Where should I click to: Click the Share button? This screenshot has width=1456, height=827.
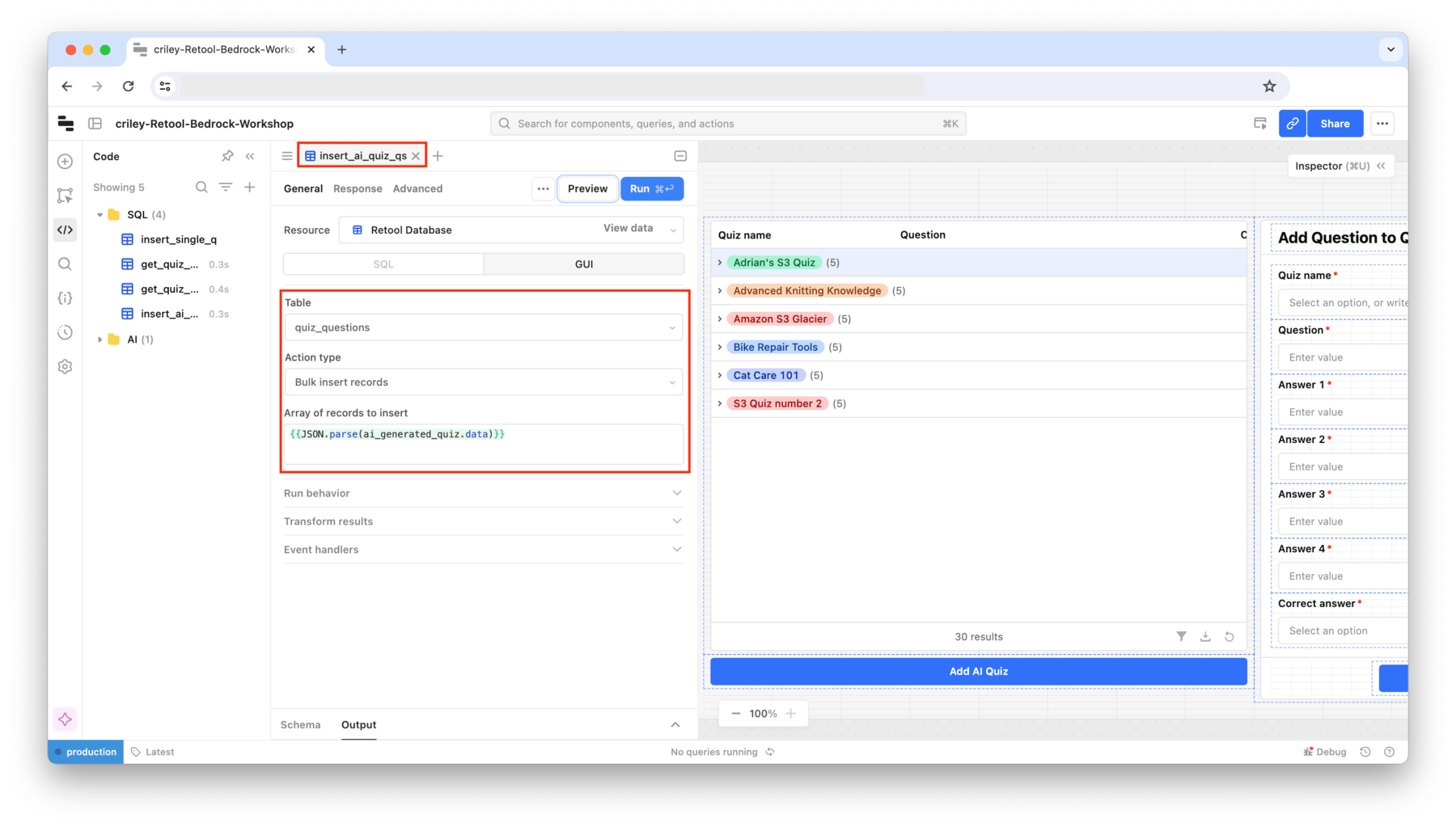coord(1335,124)
